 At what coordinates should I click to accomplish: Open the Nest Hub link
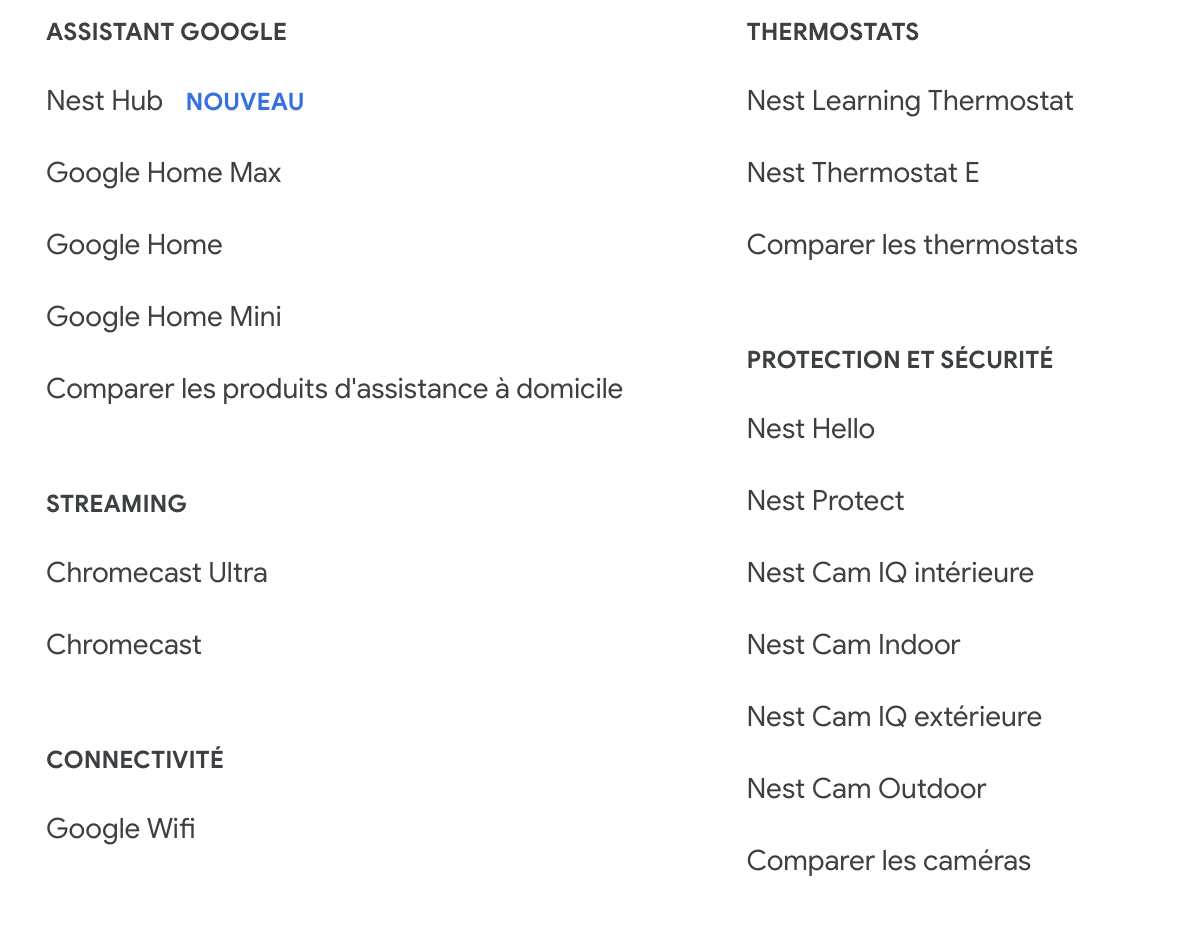104,101
